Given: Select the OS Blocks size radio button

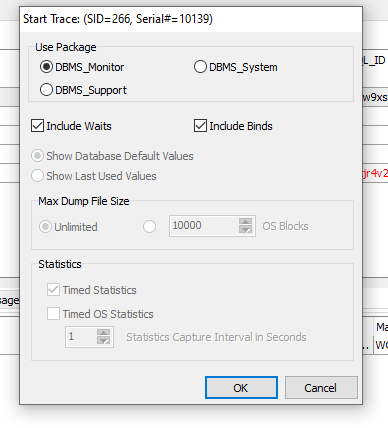Looking at the screenshot, I should pyautogui.click(x=149, y=227).
